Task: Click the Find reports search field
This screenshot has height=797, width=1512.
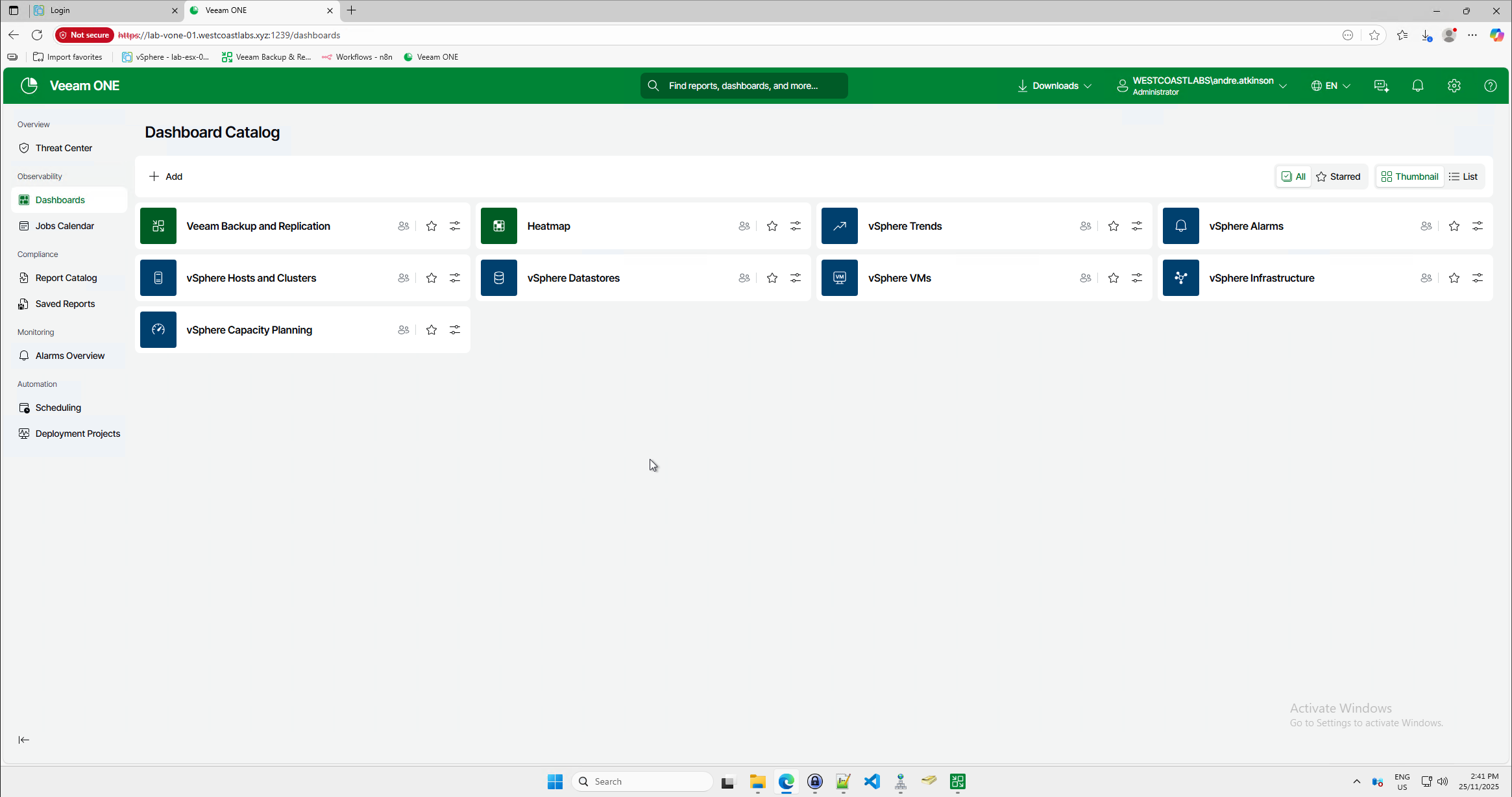Action: pos(744,86)
